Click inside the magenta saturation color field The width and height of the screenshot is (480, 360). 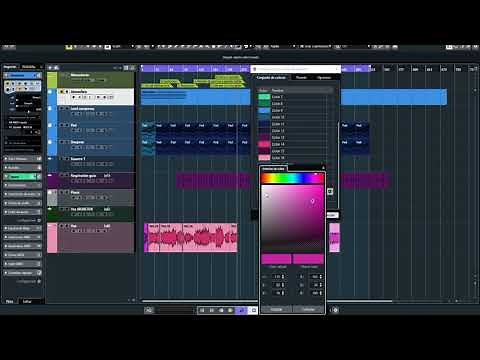click(292, 217)
